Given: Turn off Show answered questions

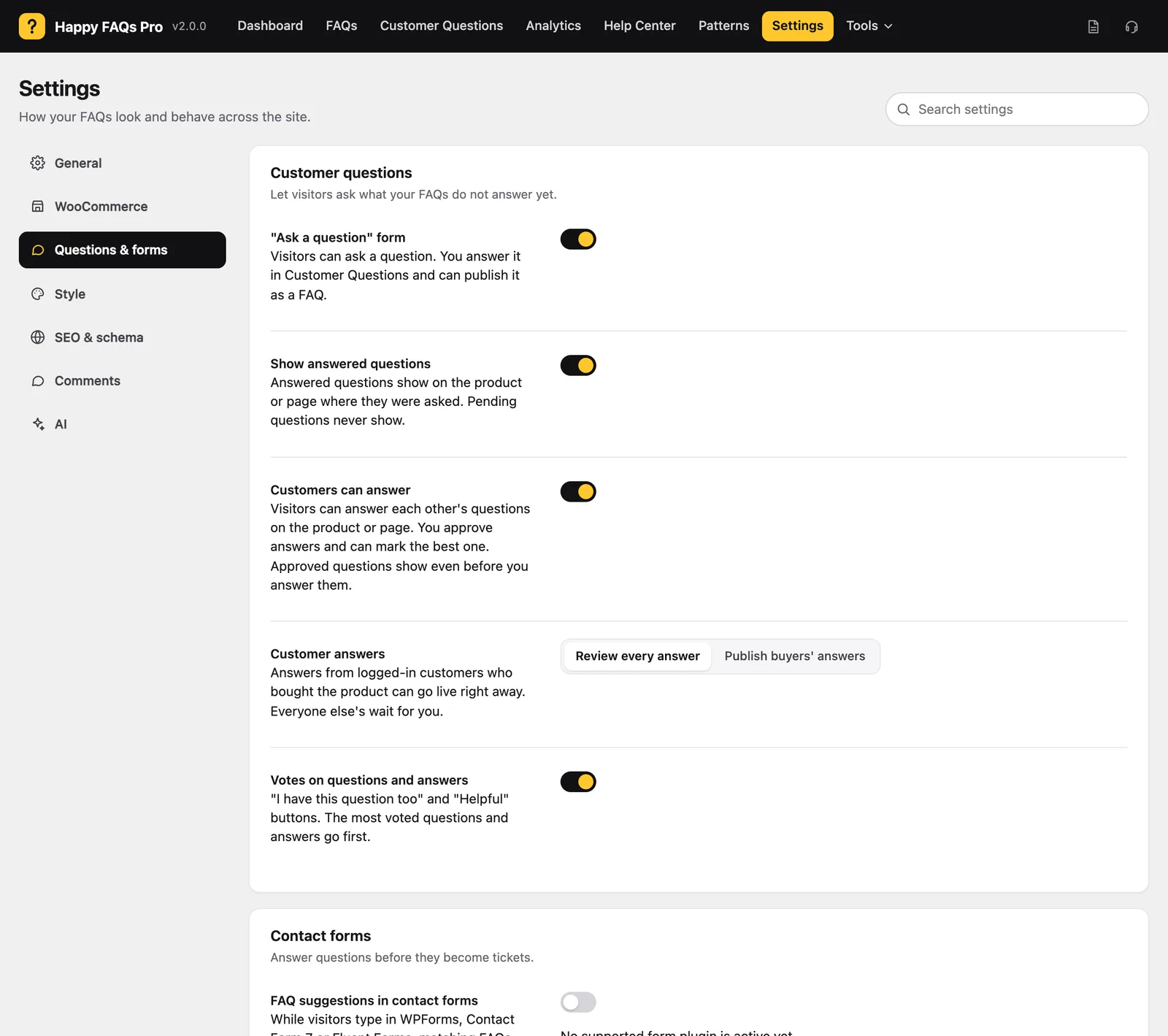Looking at the screenshot, I should (578, 366).
